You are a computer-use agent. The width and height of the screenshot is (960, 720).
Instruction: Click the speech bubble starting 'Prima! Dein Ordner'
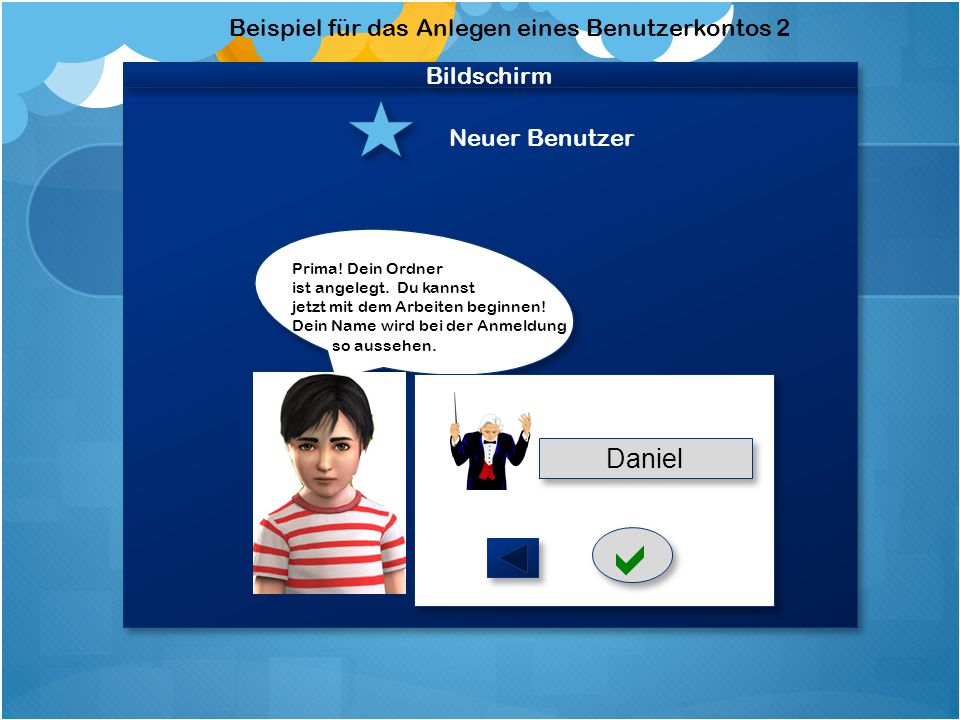click(415, 303)
